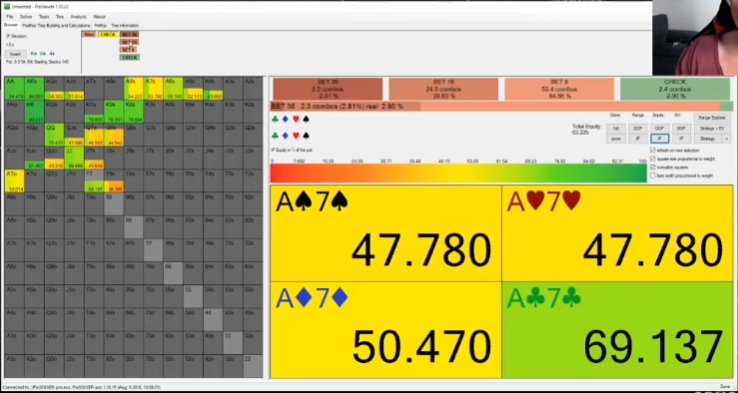Select the AA cell in the range grid

click(x=15, y=88)
